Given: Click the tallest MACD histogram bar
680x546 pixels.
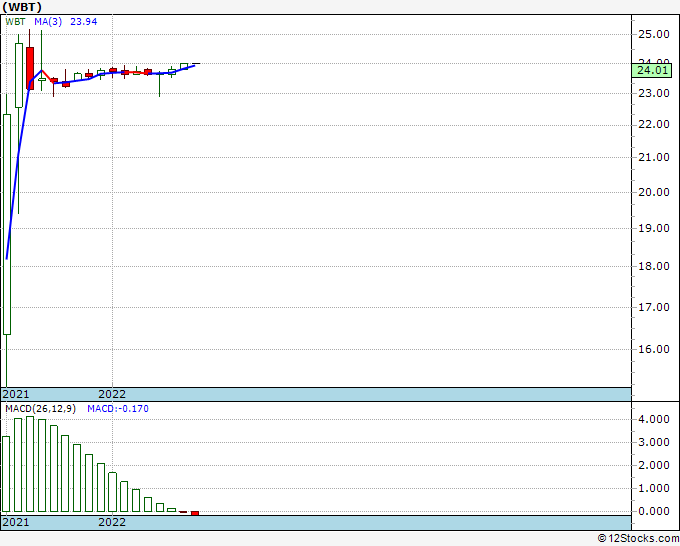Looking at the screenshot, I should 30,464.
